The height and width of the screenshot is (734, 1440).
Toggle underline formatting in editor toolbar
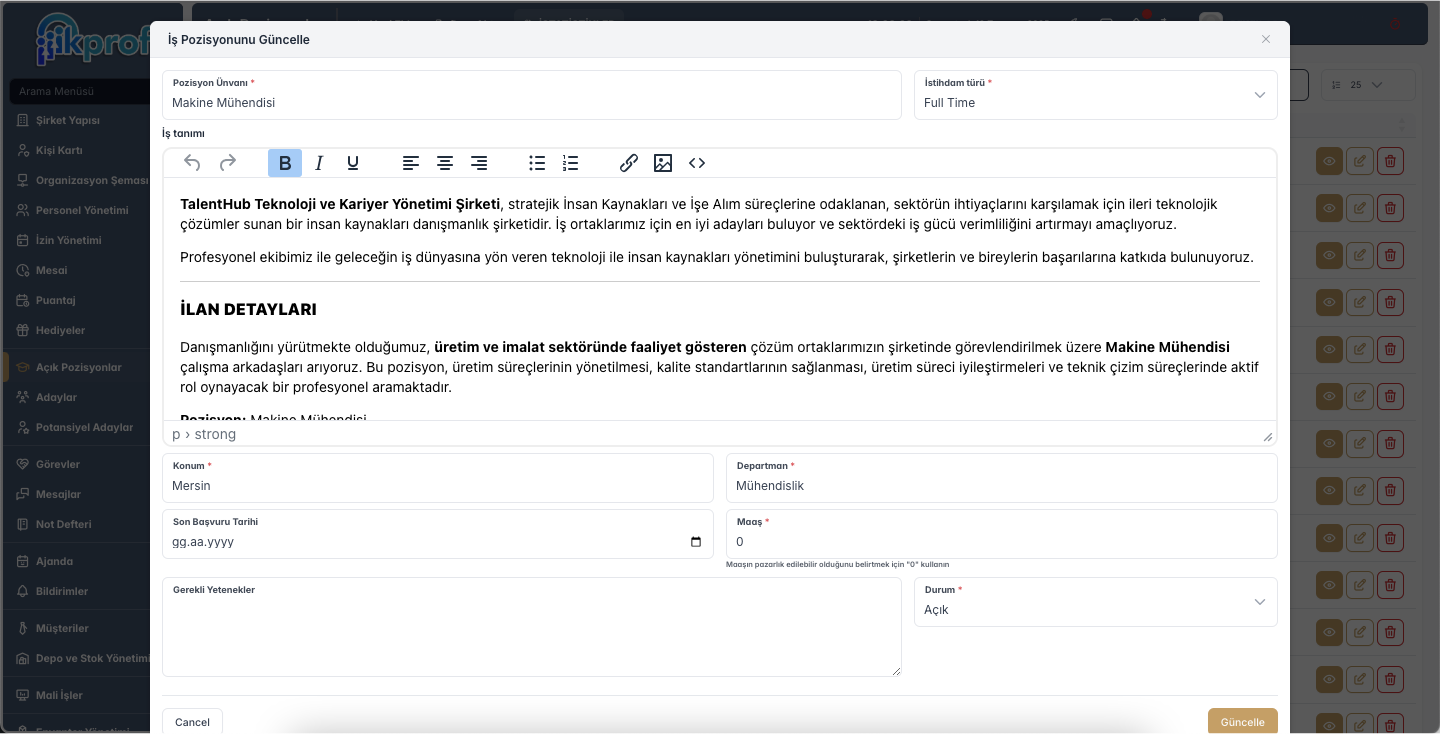[x=353, y=163]
